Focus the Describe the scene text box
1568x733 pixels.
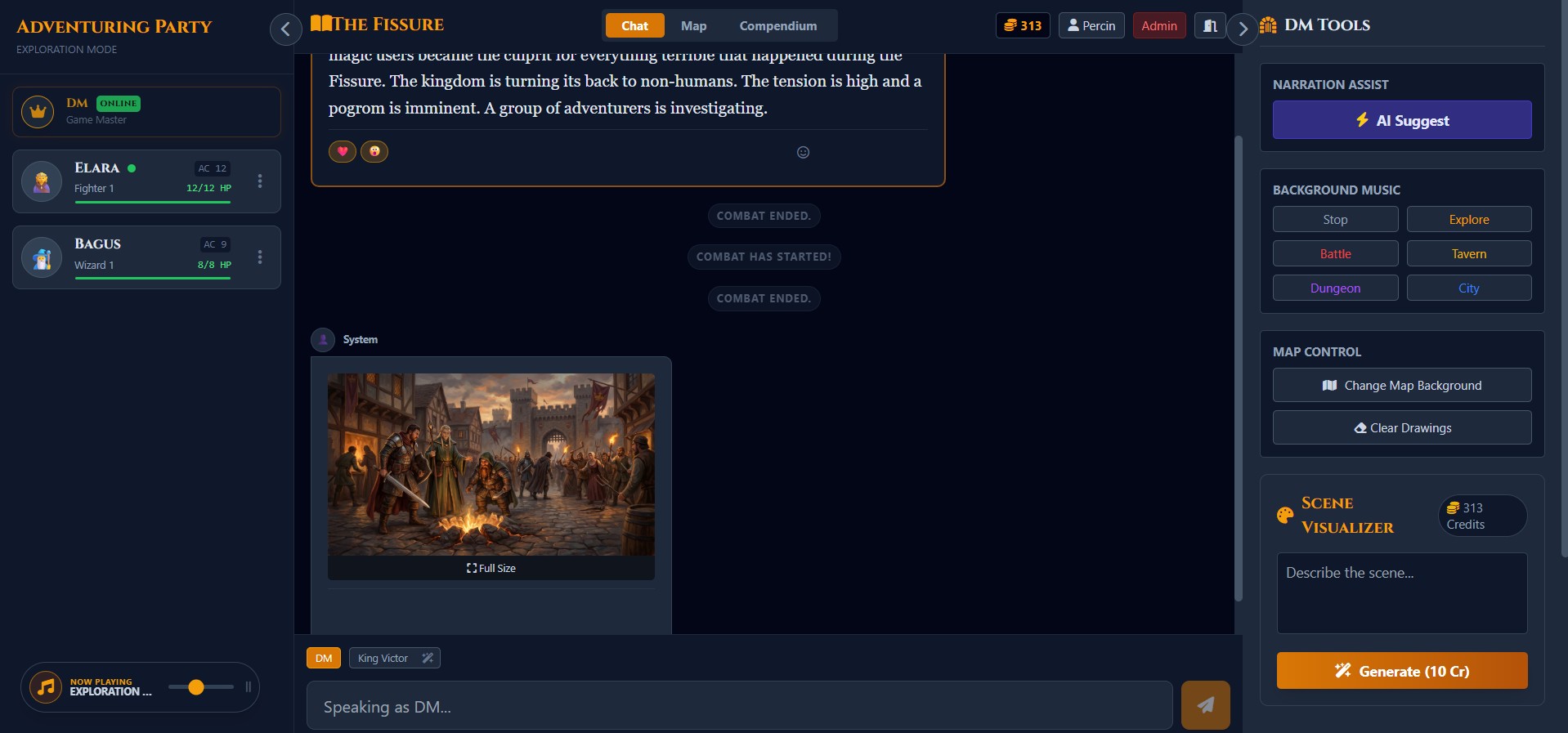click(x=1402, y=593)
